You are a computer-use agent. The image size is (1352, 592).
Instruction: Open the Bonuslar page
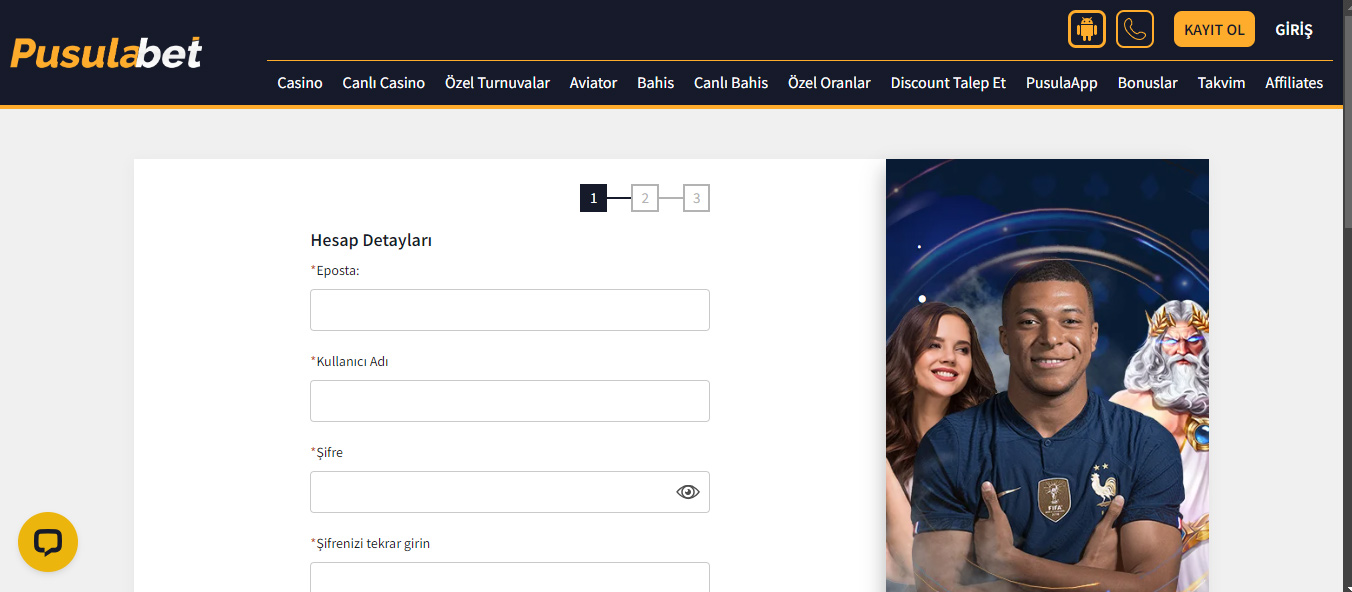click(1147, 83)
